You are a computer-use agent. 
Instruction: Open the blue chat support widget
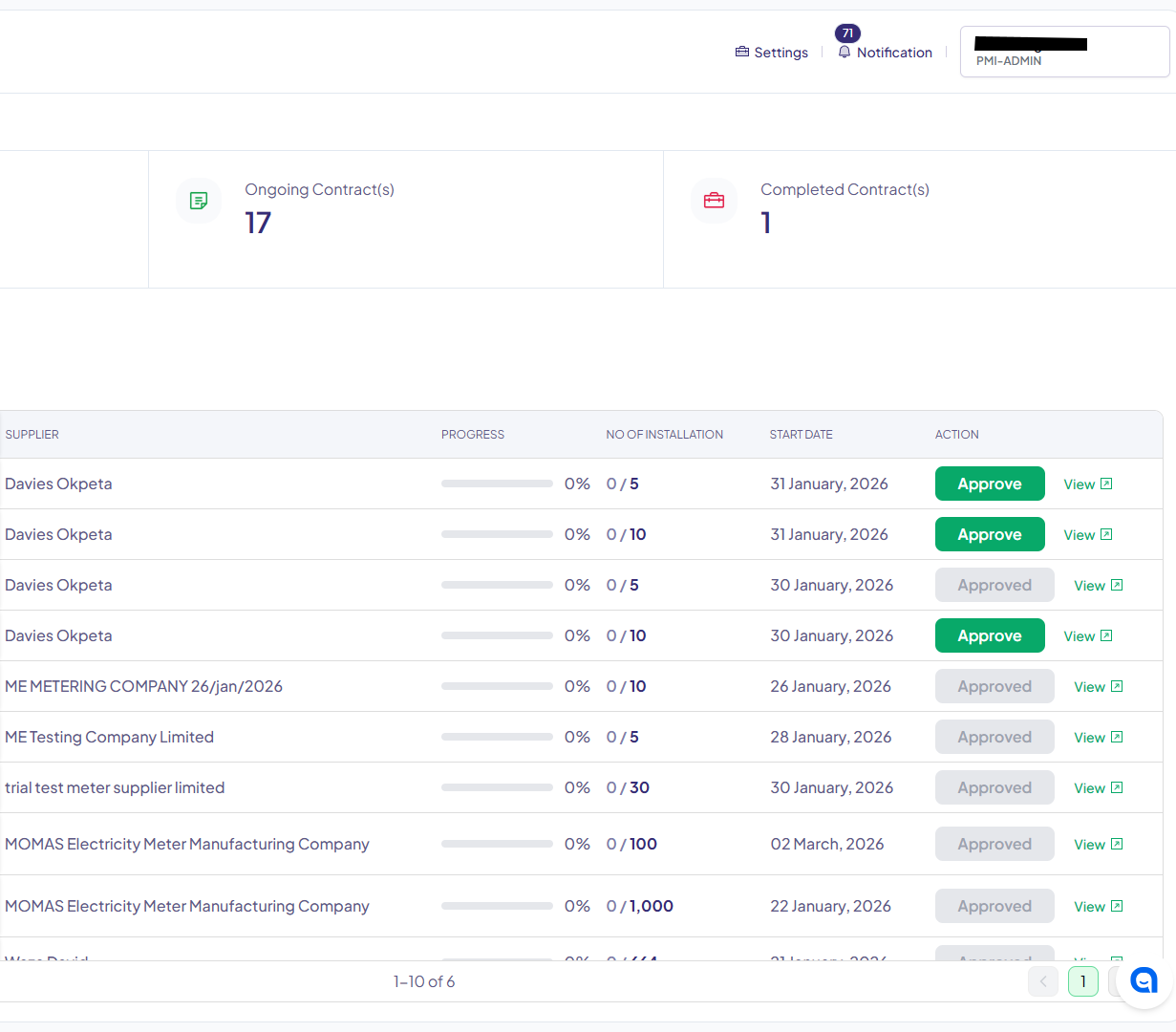[x=1144, y=980]
